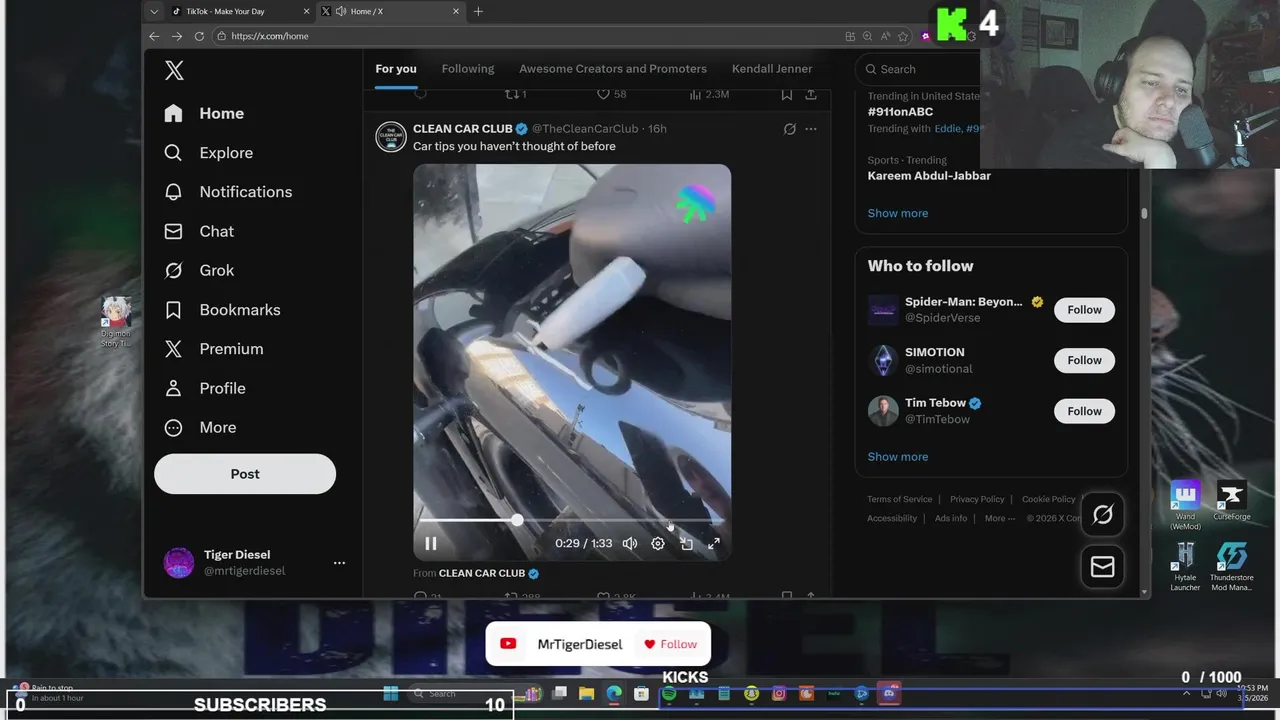The width and height of the screenshot is (1280, 720).
Task: Open floating Messages envelope button
Action: 1102,567
